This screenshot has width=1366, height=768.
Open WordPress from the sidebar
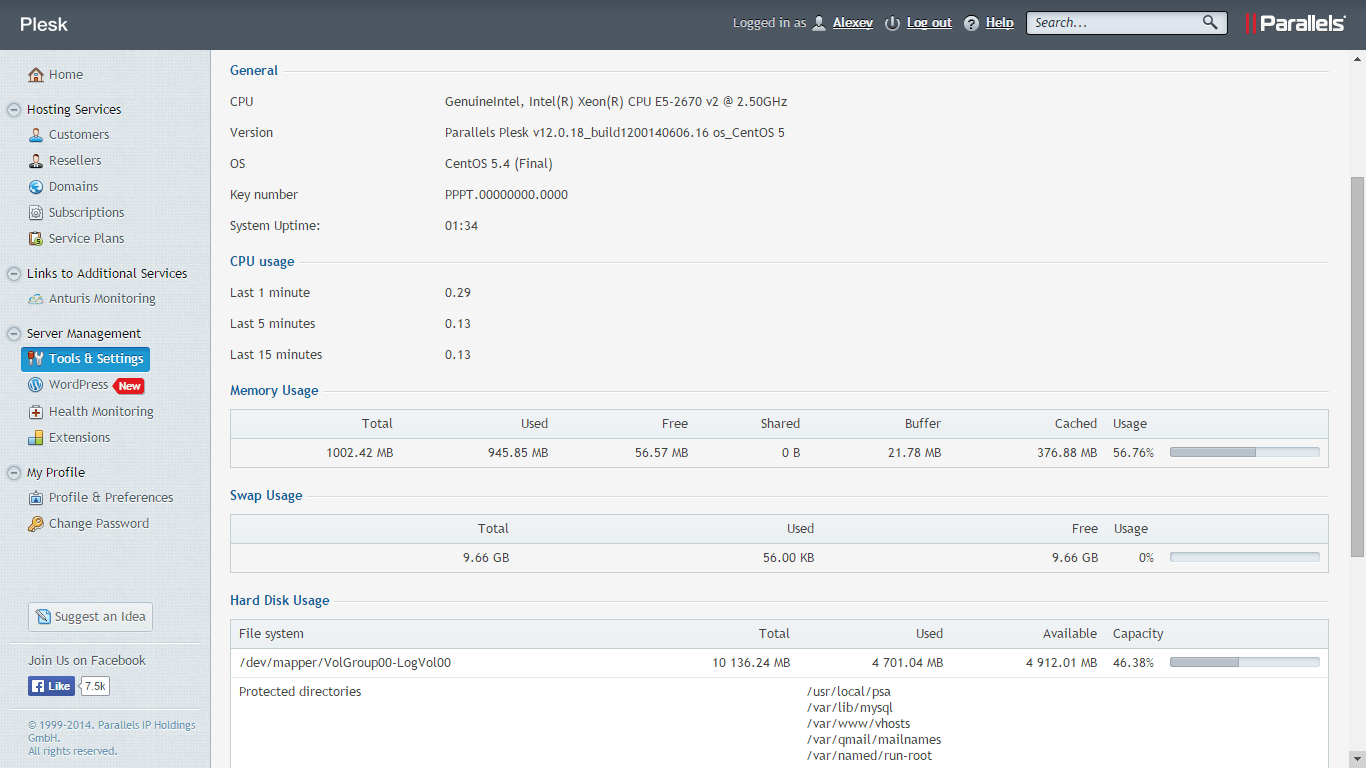point(78,385)
